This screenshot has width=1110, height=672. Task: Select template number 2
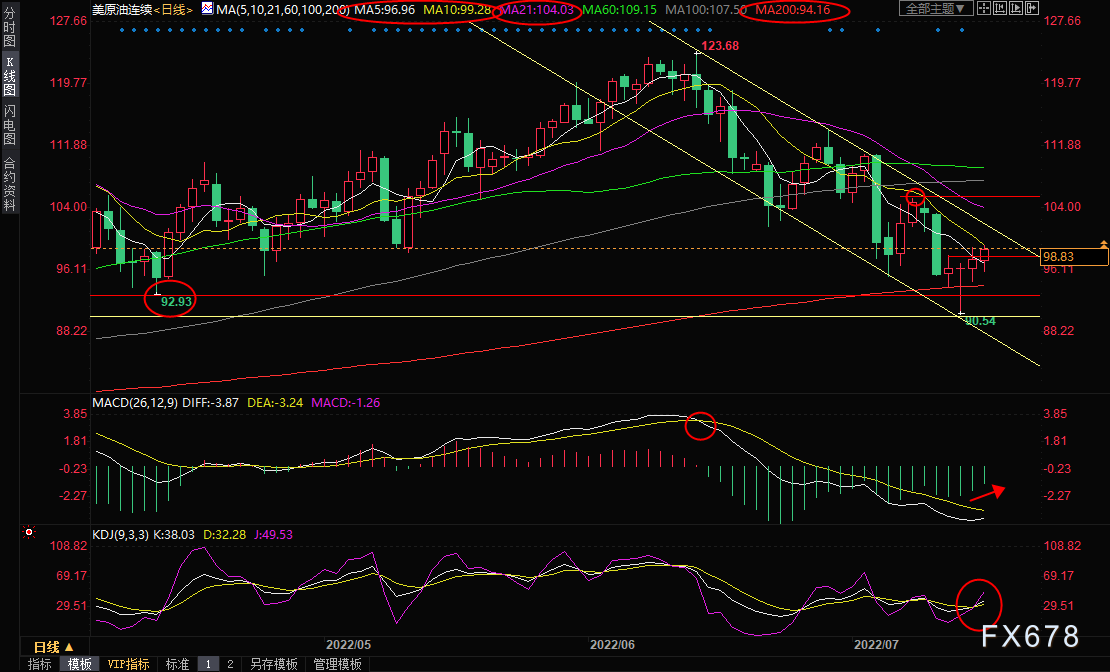pos(230,664)
